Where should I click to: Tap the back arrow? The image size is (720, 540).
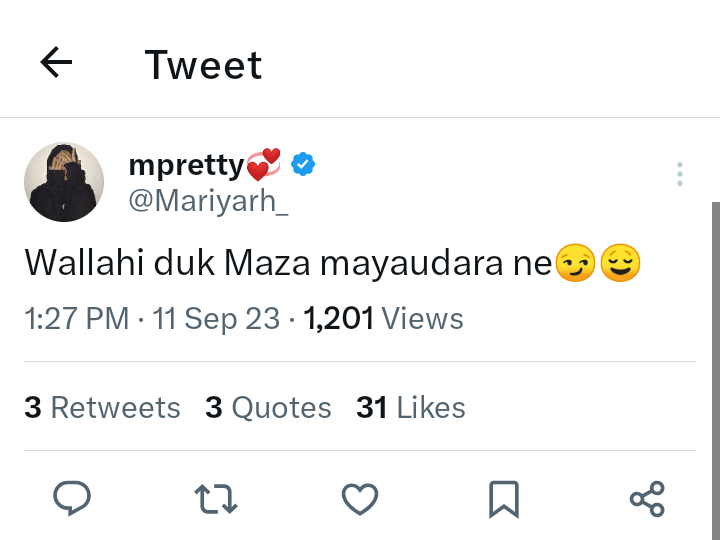[x=56, y=64]
